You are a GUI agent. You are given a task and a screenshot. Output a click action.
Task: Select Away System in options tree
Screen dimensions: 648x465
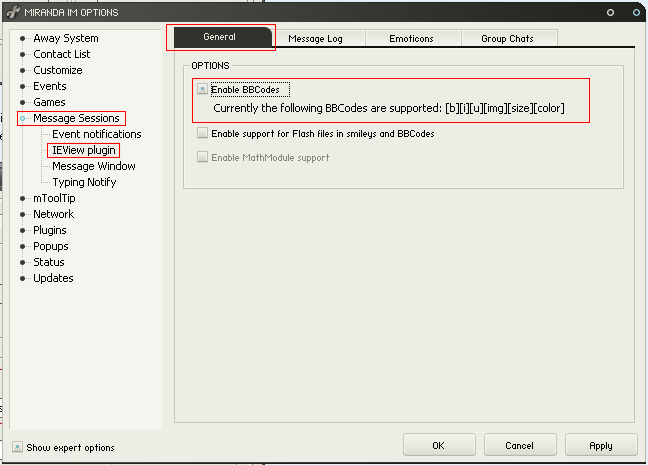[x=66, y=38]
